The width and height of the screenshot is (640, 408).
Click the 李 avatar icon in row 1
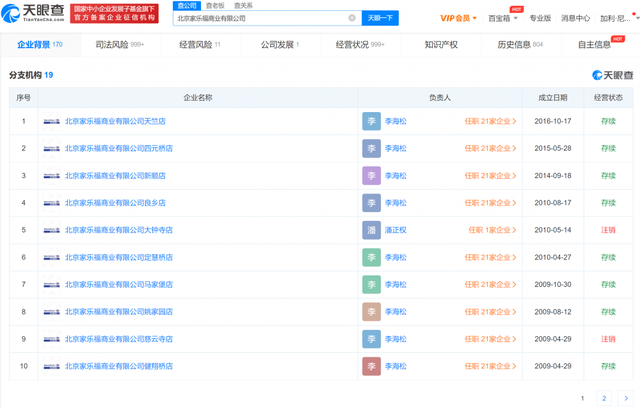[x=371, y=121]
